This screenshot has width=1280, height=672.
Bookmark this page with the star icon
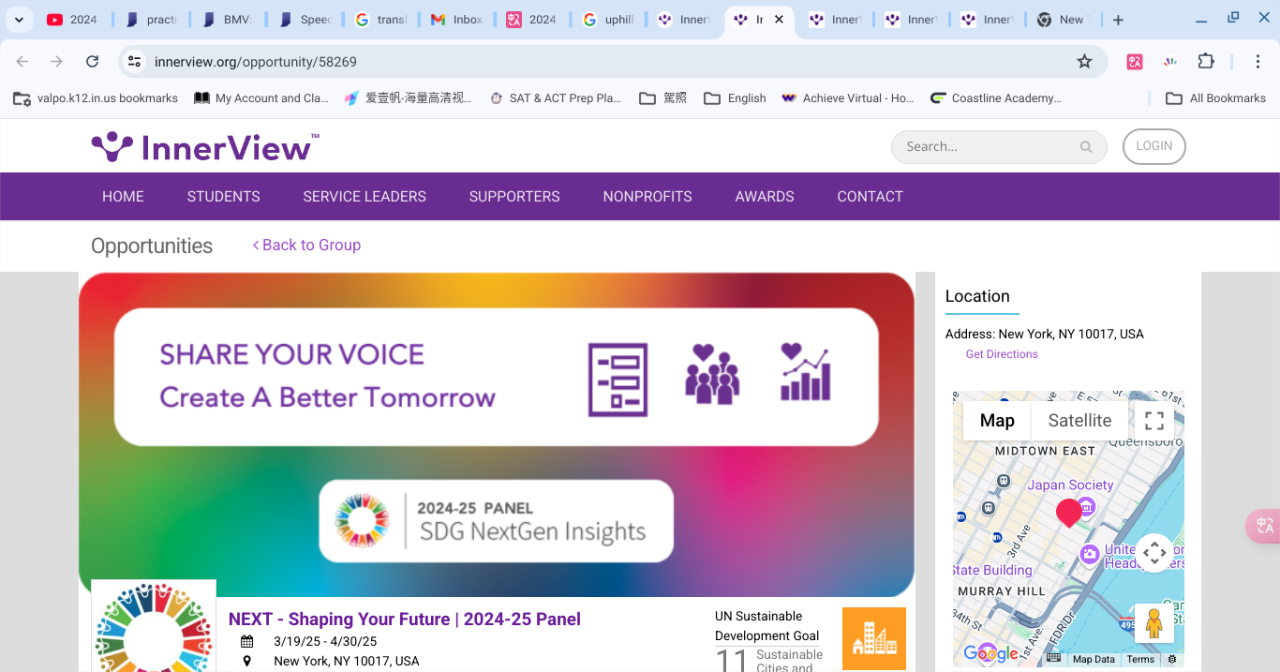(x=1084, y=61)
